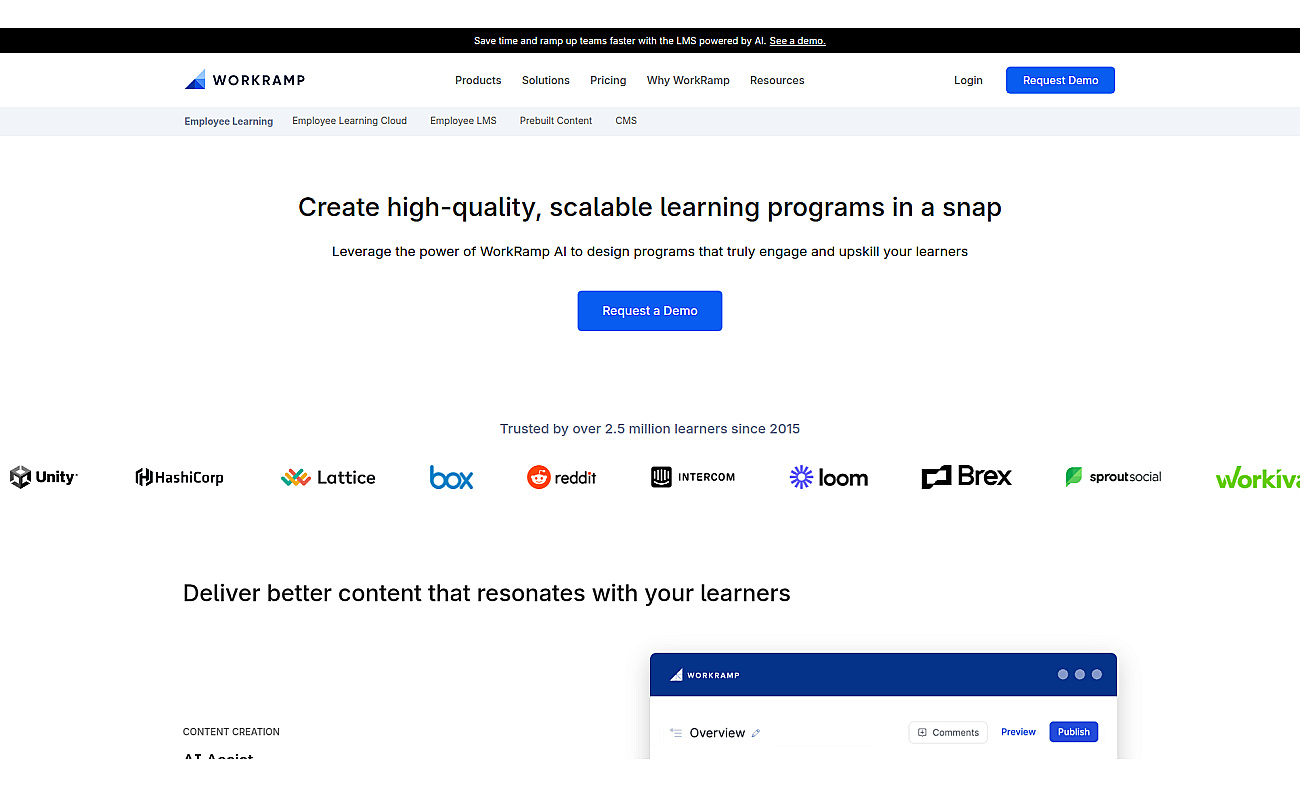
Task: Open the Prebuilt Content tab
Action: point(556,121)
